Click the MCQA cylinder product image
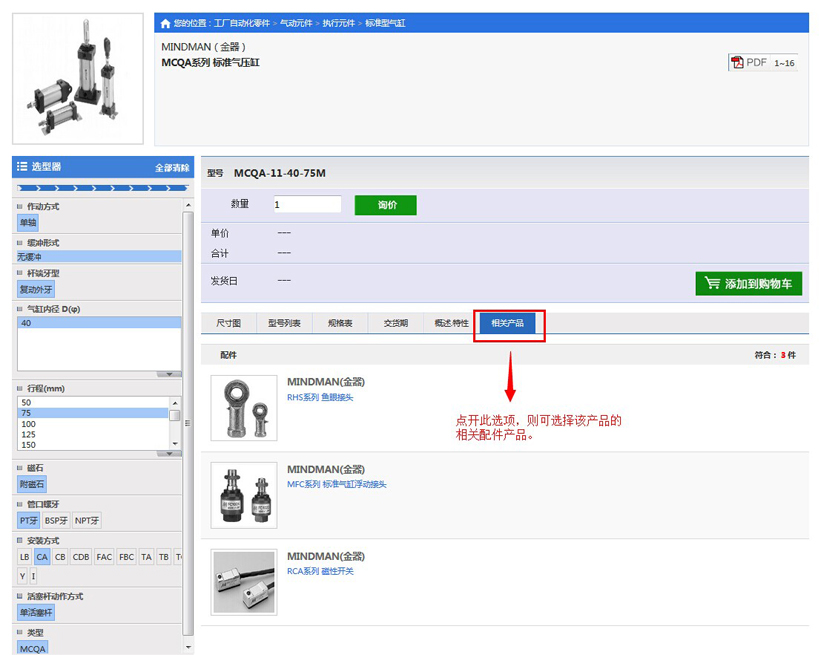This screenshot has height=655, width=820. (78, 78)
